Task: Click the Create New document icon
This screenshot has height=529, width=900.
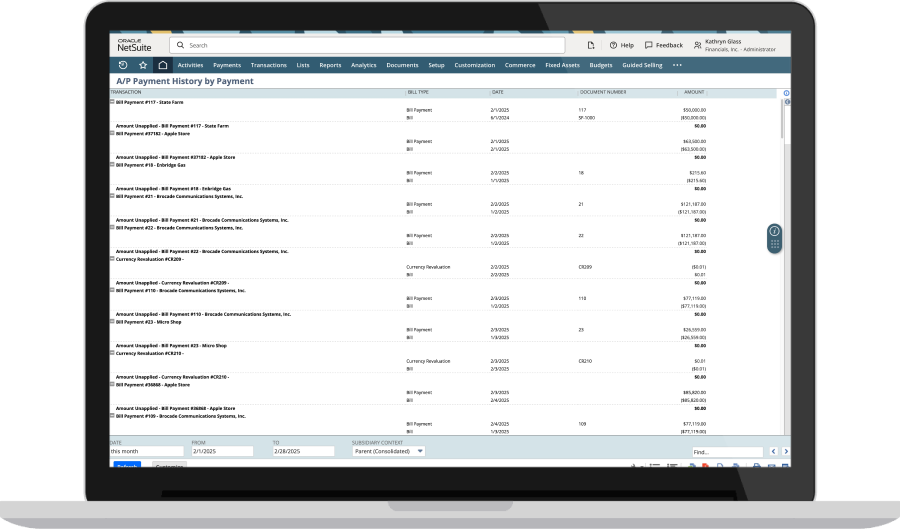Action: (591, 45)
